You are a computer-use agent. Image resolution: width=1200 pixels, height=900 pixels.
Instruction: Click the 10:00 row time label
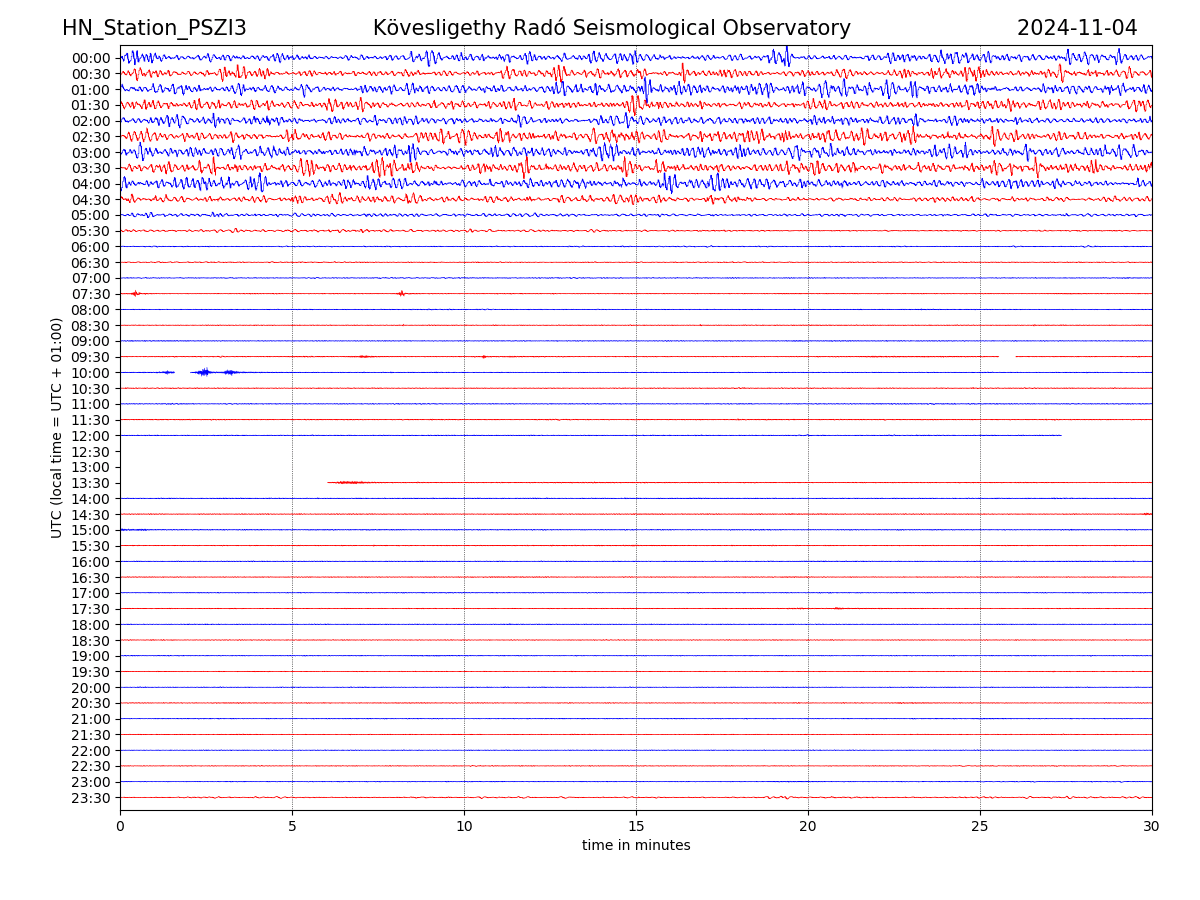(x=90, y=373)
